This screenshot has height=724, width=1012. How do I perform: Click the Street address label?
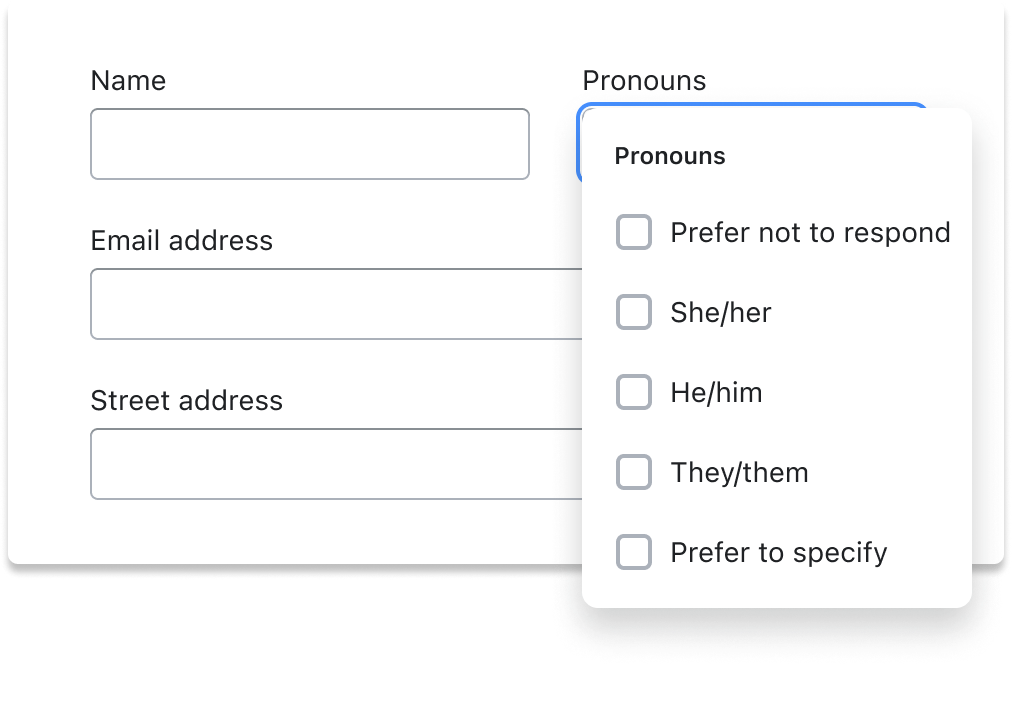(187, 401)
